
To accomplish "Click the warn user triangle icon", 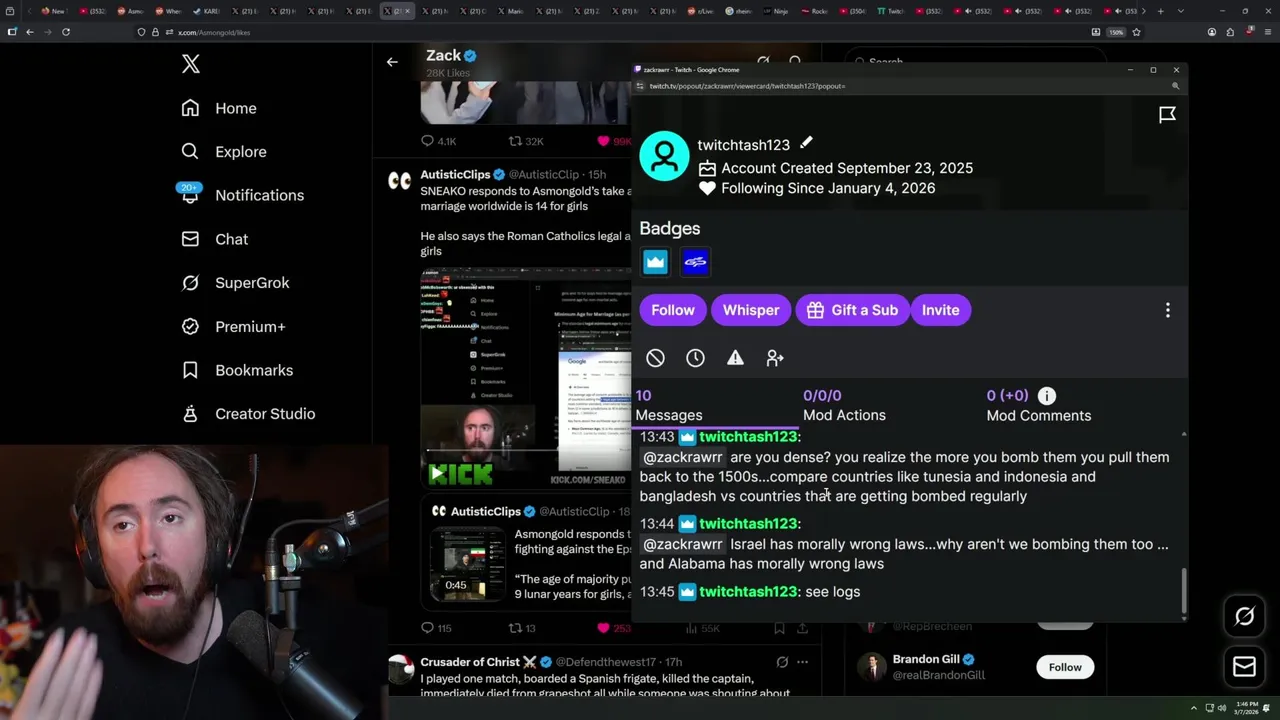I will click(x=735, y=358).
